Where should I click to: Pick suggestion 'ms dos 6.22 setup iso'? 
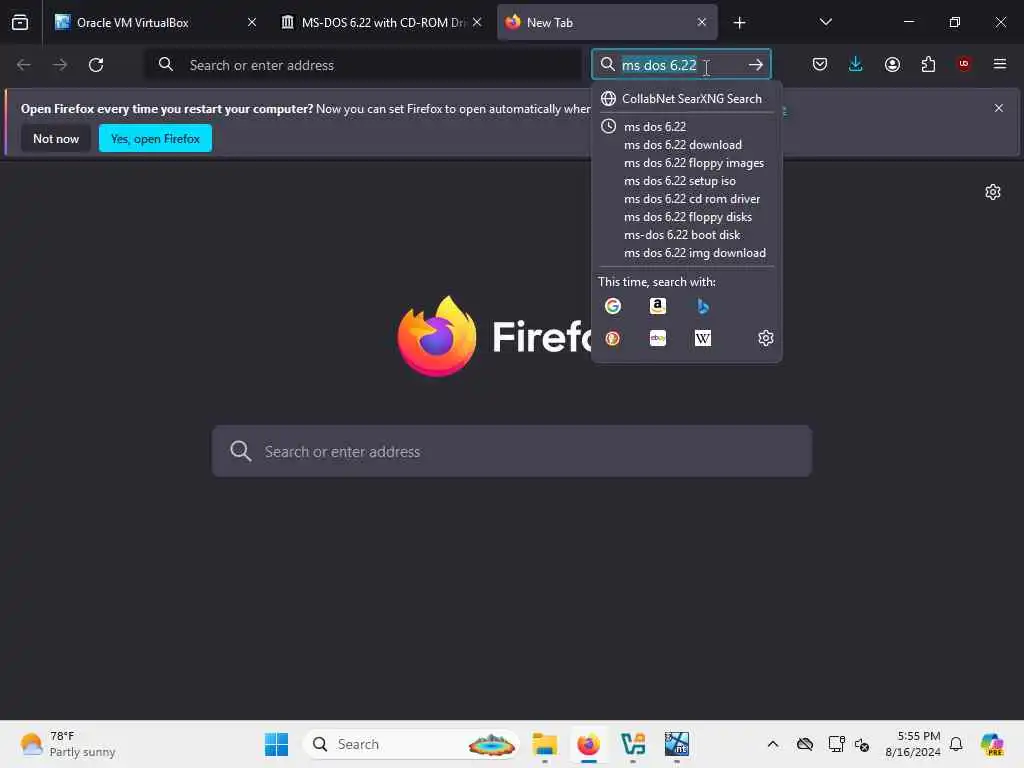coord(686,181)
